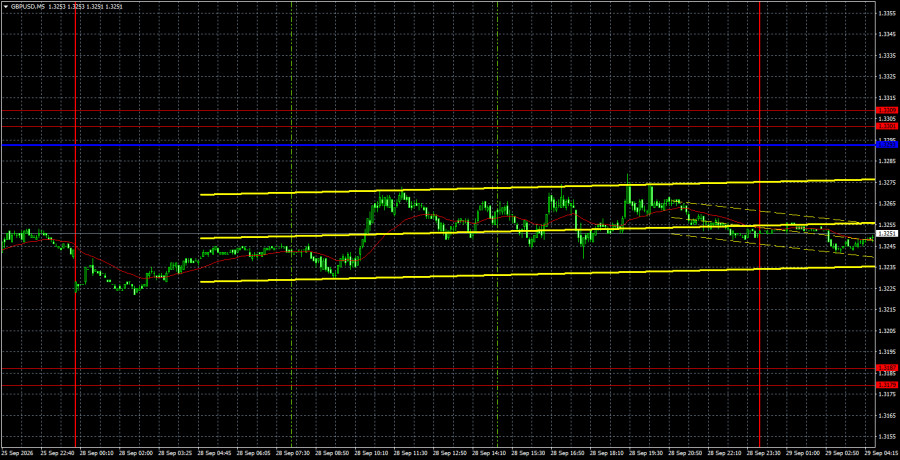The width and height of the screenshot is (900, 460).
Task: Open the triangle menu beside GBPUSD,M5 title
Action: [x=5, y=6]
